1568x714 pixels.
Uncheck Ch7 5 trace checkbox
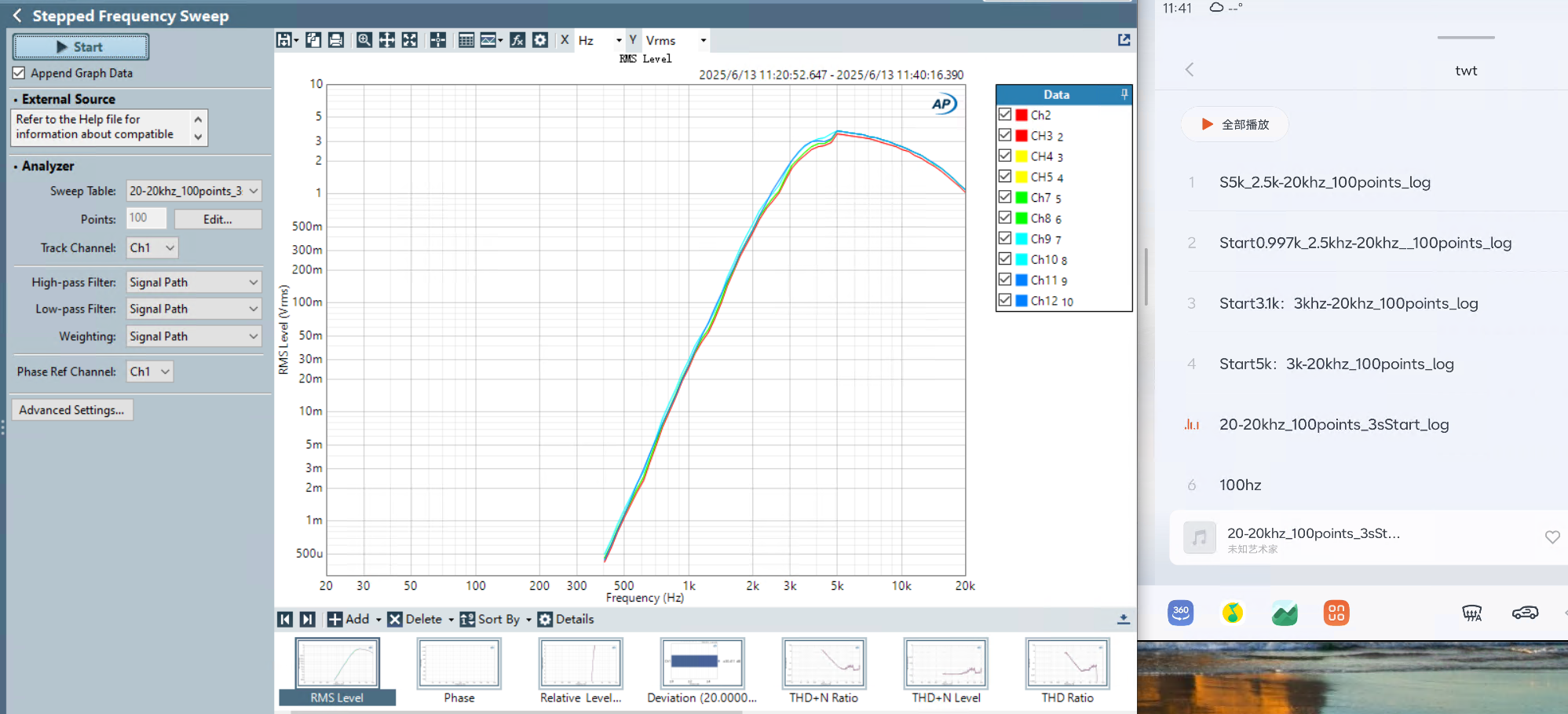(x=1005, y=197)
